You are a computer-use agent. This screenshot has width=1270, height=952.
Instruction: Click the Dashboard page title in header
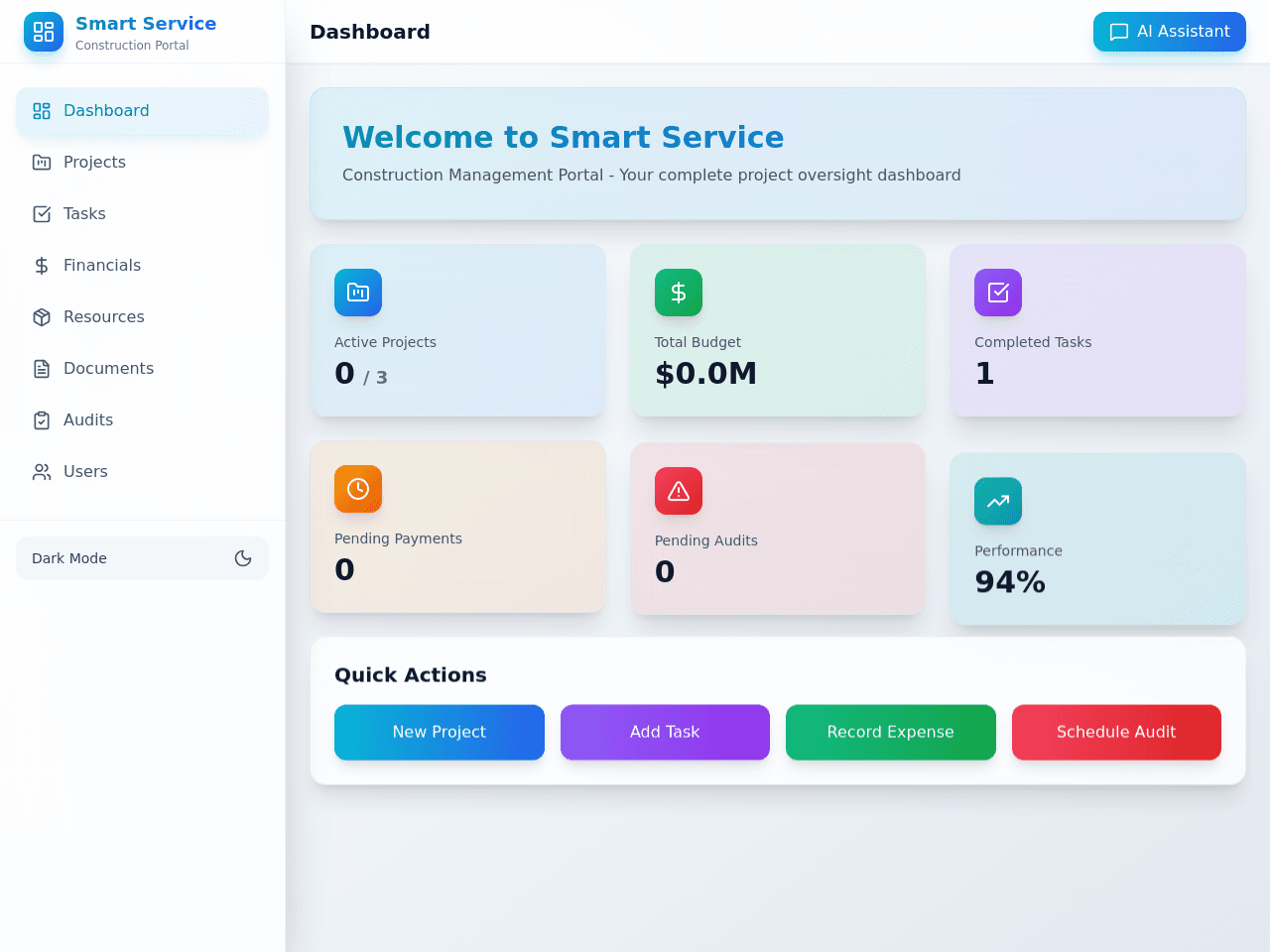click(x=370, y=32)
